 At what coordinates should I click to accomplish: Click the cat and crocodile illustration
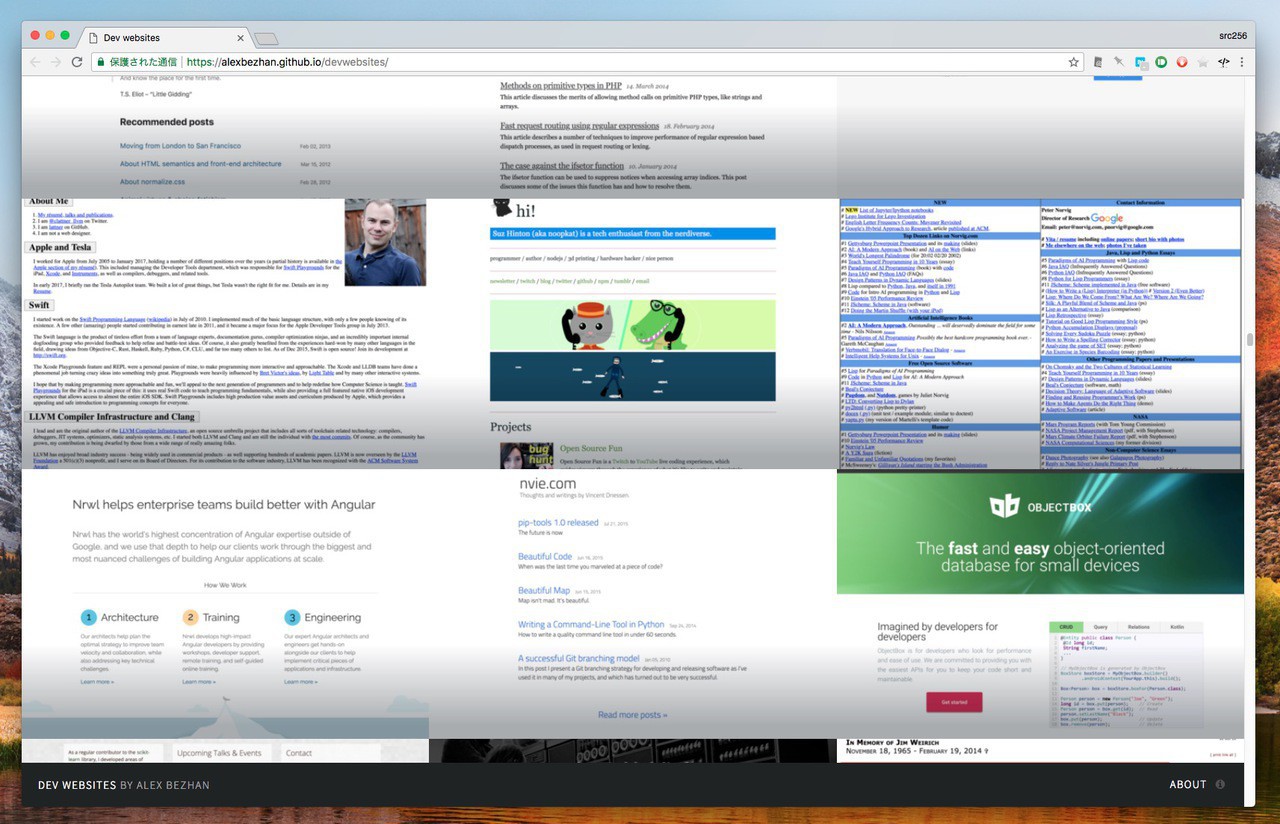point(633,323)
